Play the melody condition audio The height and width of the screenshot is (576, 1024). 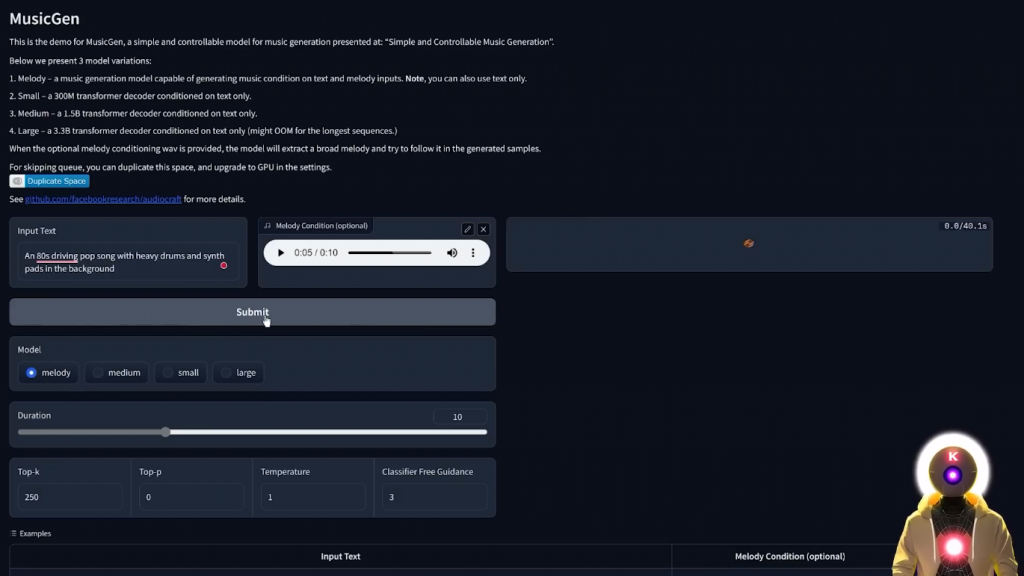tap(281, 253)
